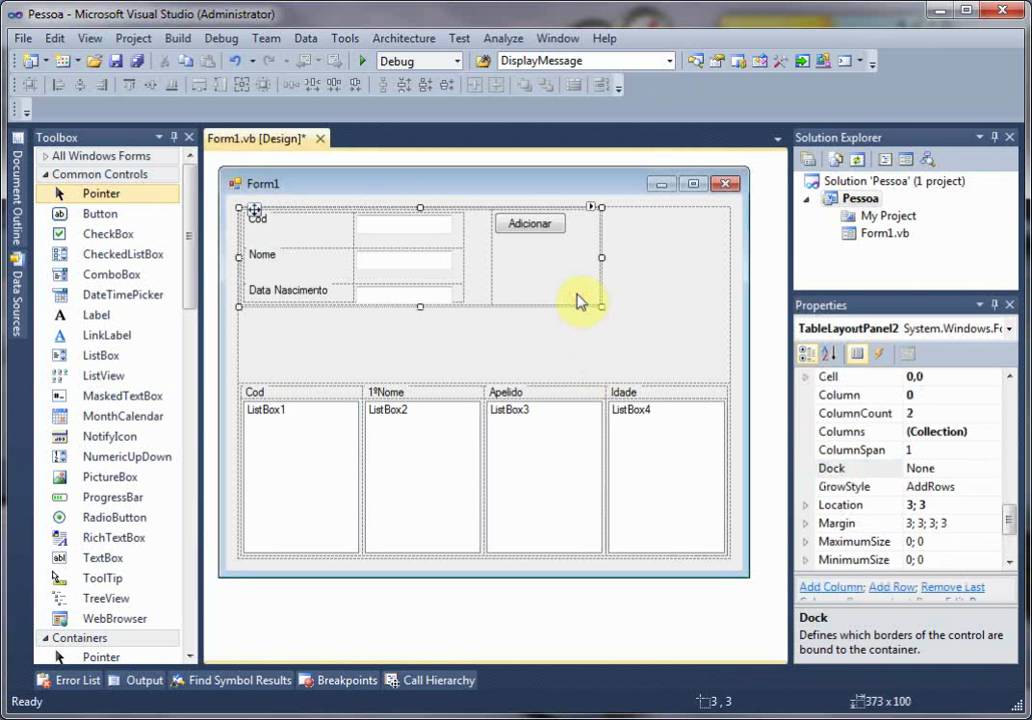
Task: Click the Add Column link
Action: pyautogui.click(x=831, y=587)
